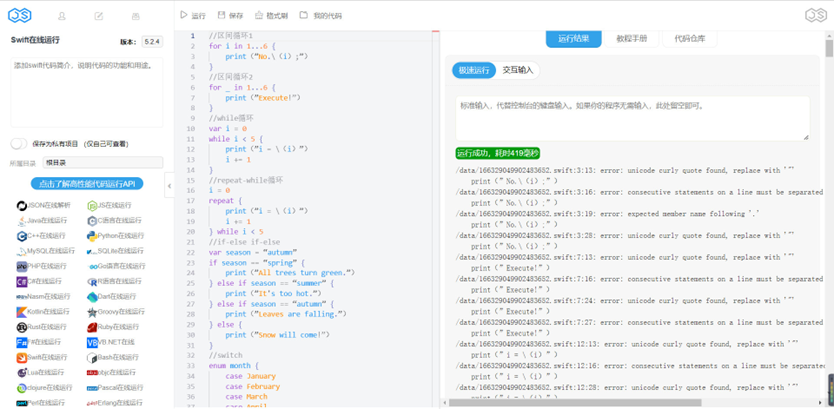
Task: Save the code with 保存
Action: [230, 15]
